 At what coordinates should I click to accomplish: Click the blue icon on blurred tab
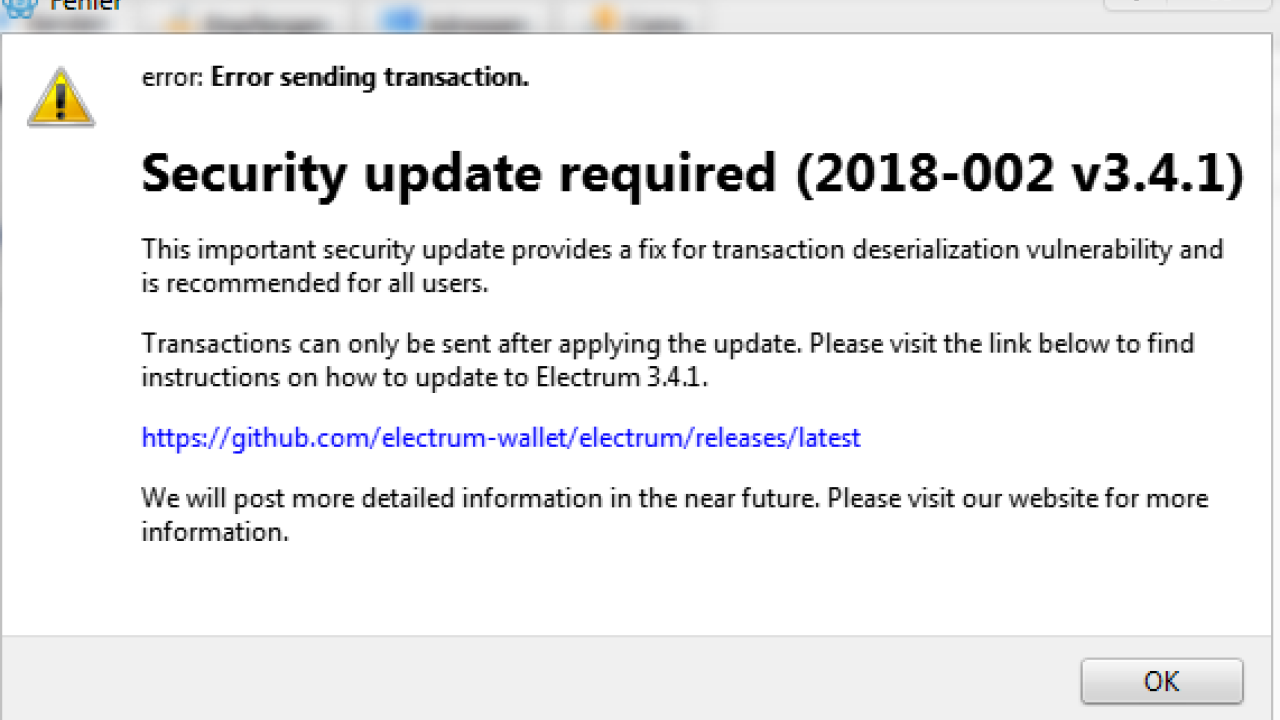(x=401, y=19)
